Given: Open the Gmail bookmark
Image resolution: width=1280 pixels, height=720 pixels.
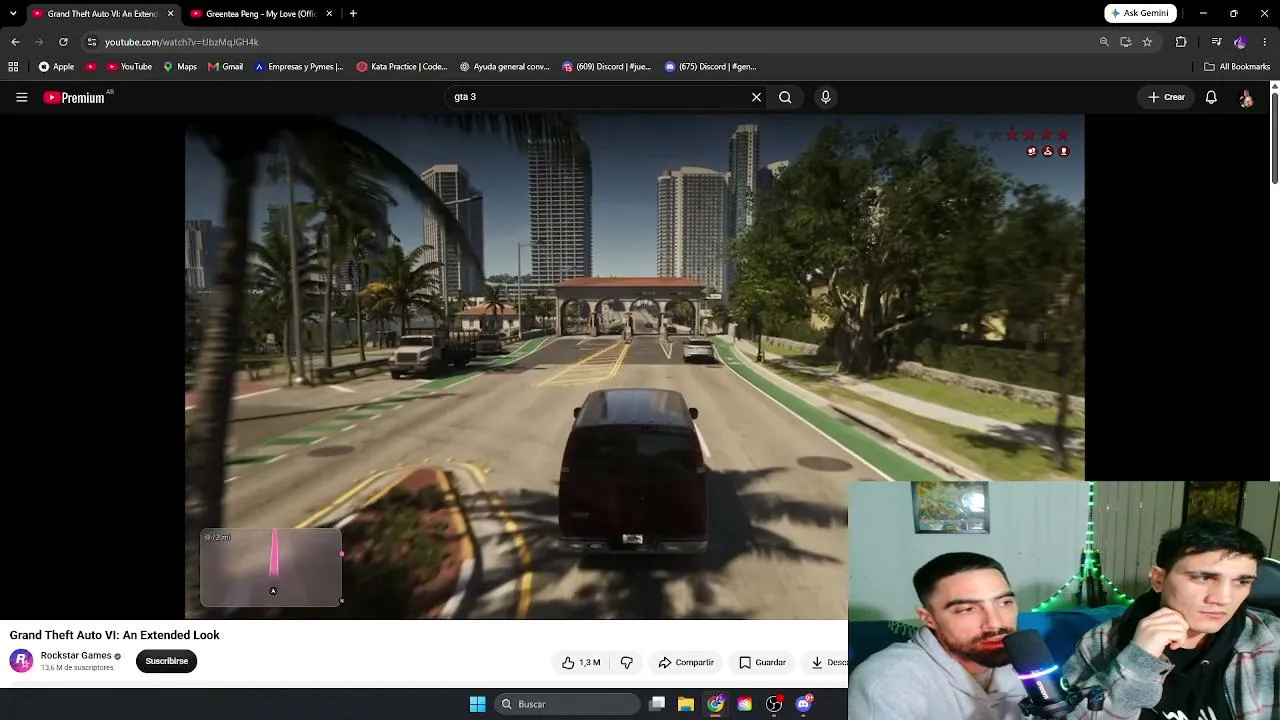Looking at the screenshot, I should pyautogui.click(x=226, y=67).
